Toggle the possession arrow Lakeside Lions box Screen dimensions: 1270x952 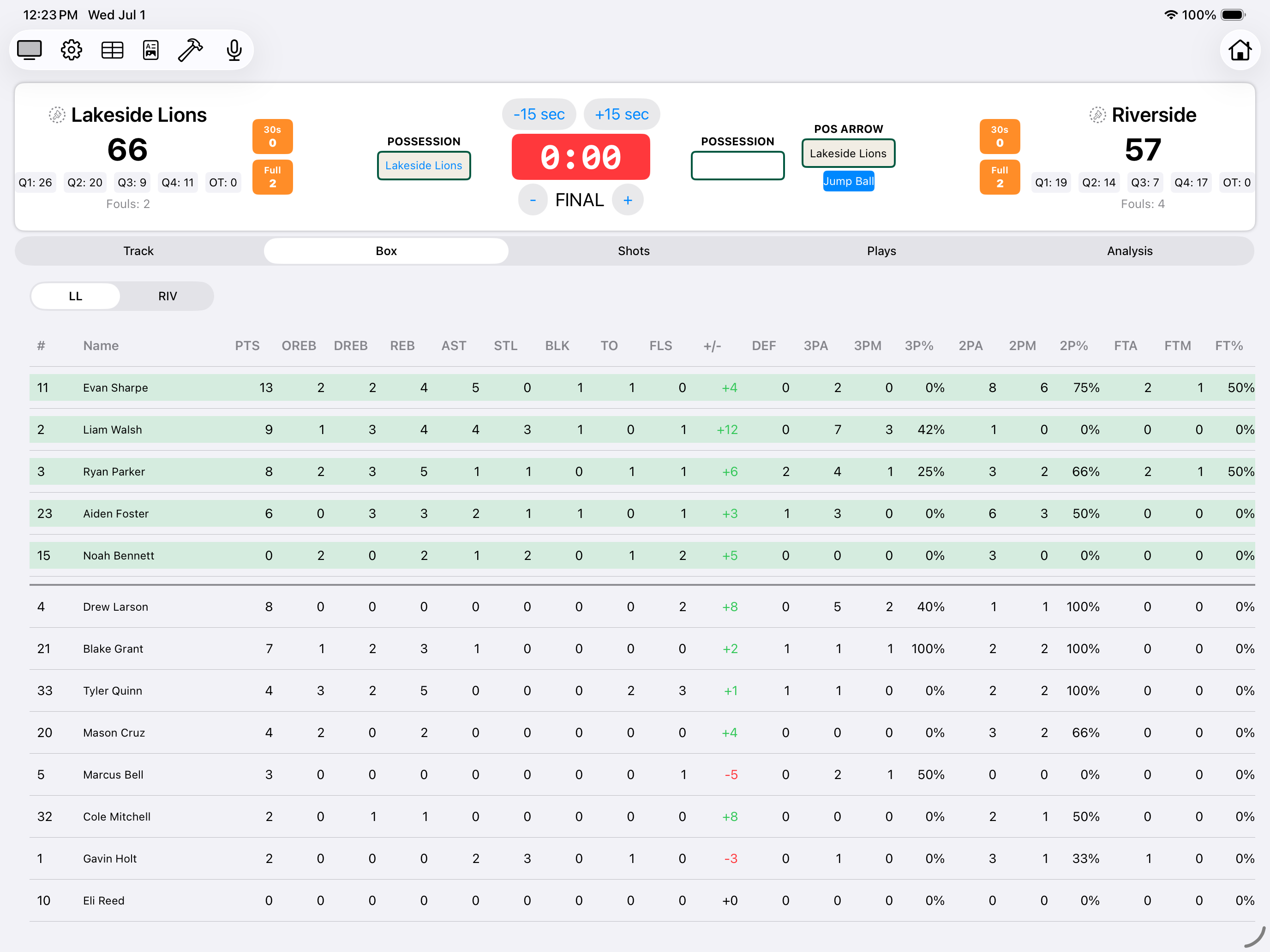click(848, 153)
